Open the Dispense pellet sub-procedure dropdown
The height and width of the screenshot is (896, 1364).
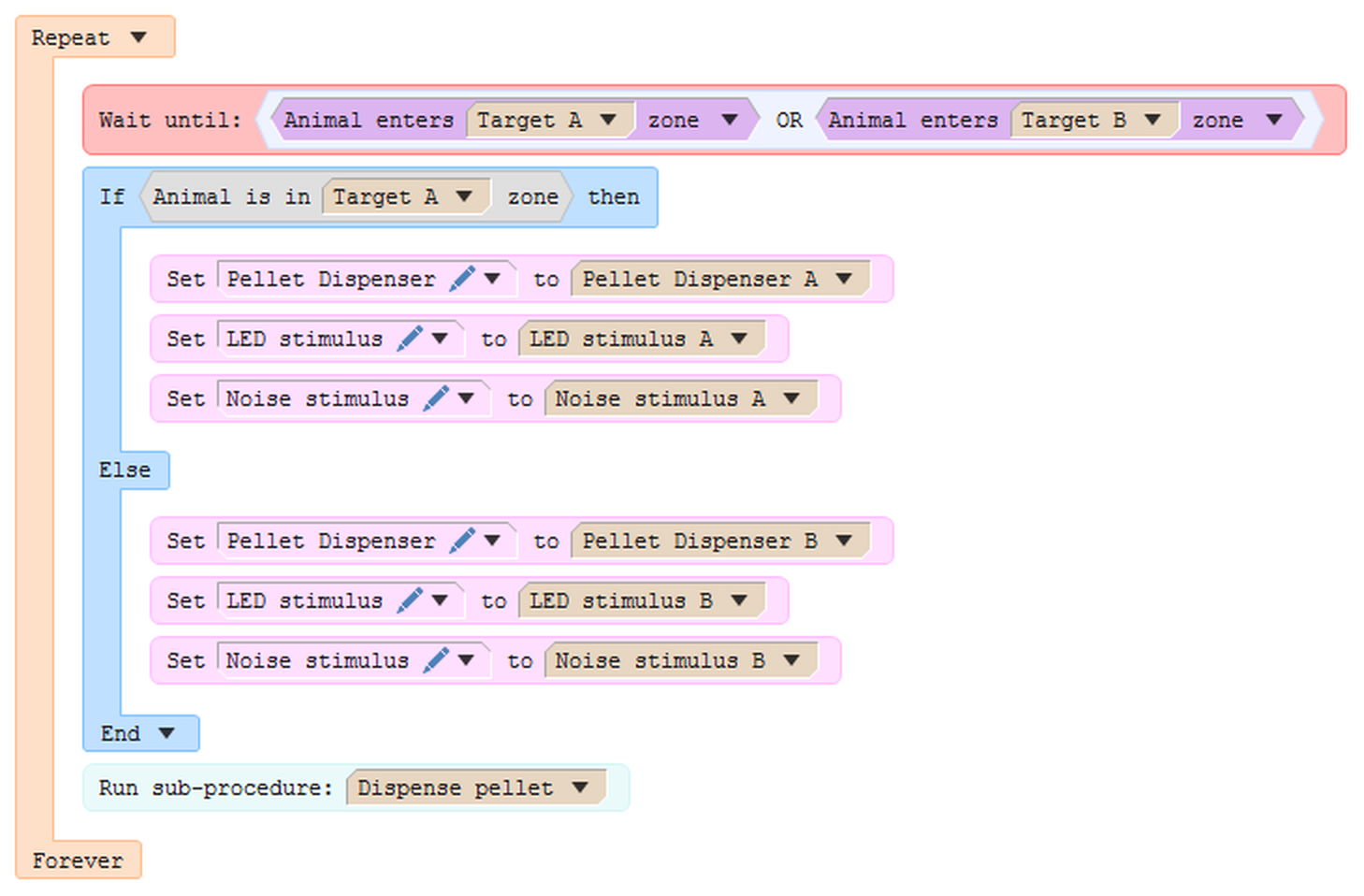point(580,788)
